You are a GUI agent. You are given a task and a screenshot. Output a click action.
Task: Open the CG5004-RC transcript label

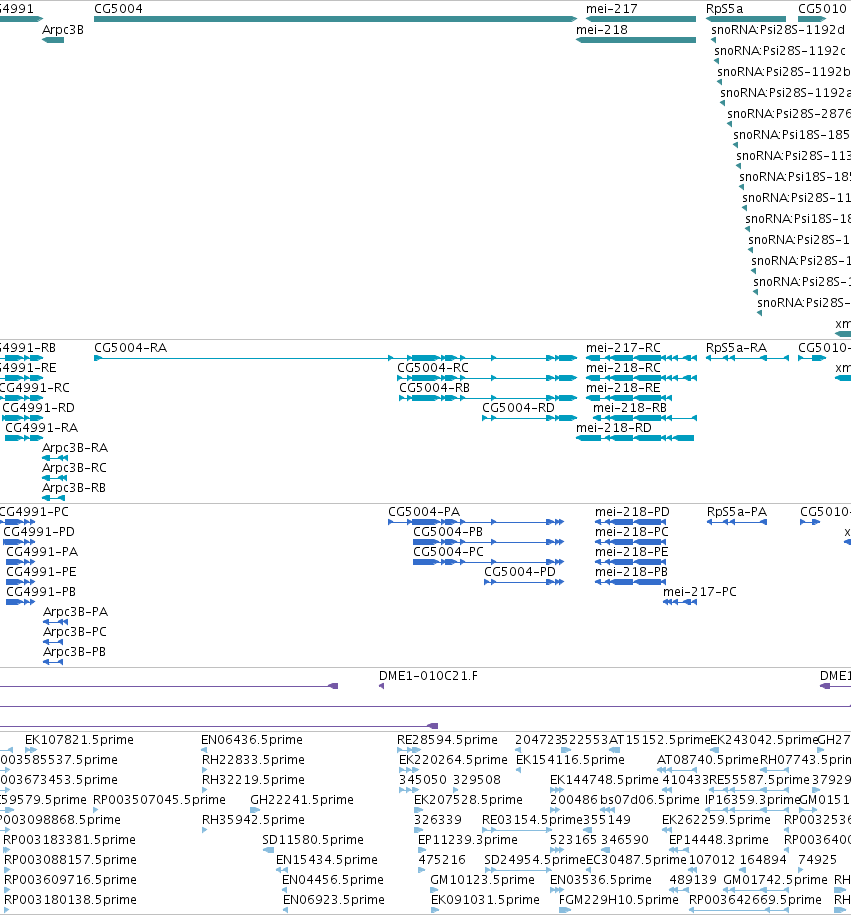coord(433,368)
